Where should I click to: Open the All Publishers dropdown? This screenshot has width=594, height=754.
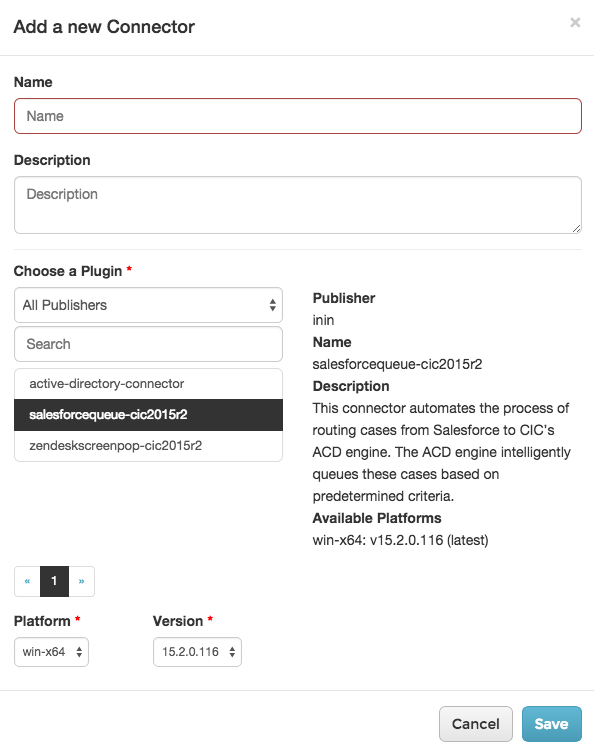click(x=148, y=305)
